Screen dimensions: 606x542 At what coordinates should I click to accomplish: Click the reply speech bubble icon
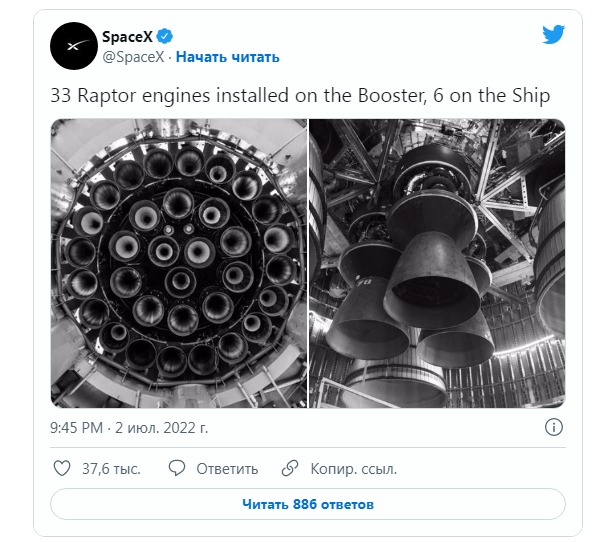pos(178,468)
